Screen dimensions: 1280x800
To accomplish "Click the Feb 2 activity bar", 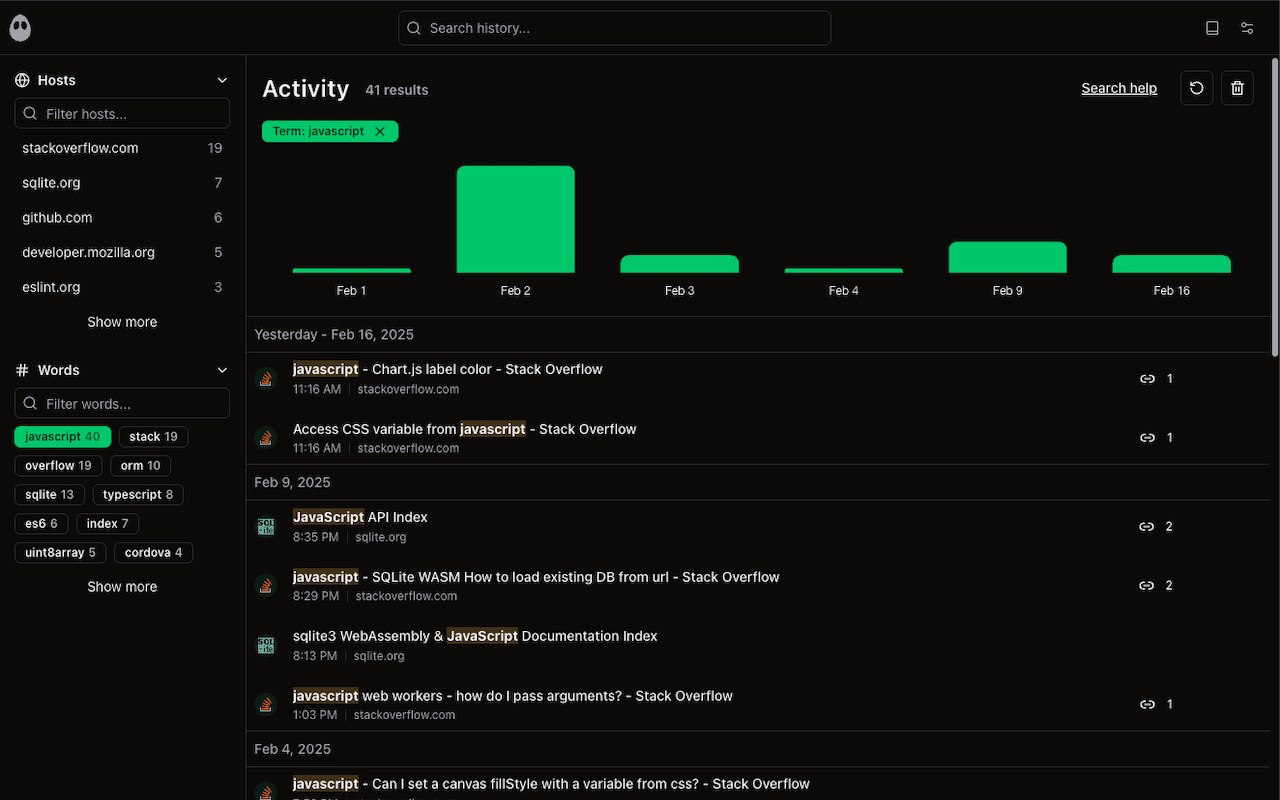I will tap(516, 219).
